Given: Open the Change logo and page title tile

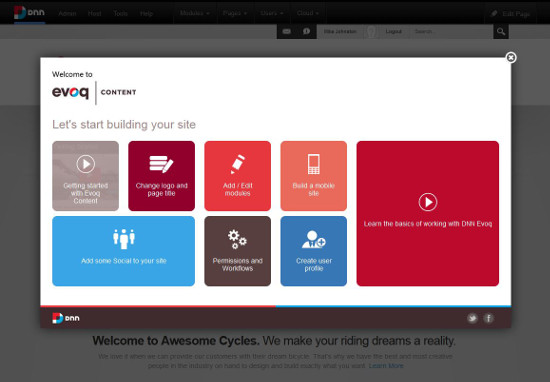Looking at the screenshot, I should [x=161, y=176].
